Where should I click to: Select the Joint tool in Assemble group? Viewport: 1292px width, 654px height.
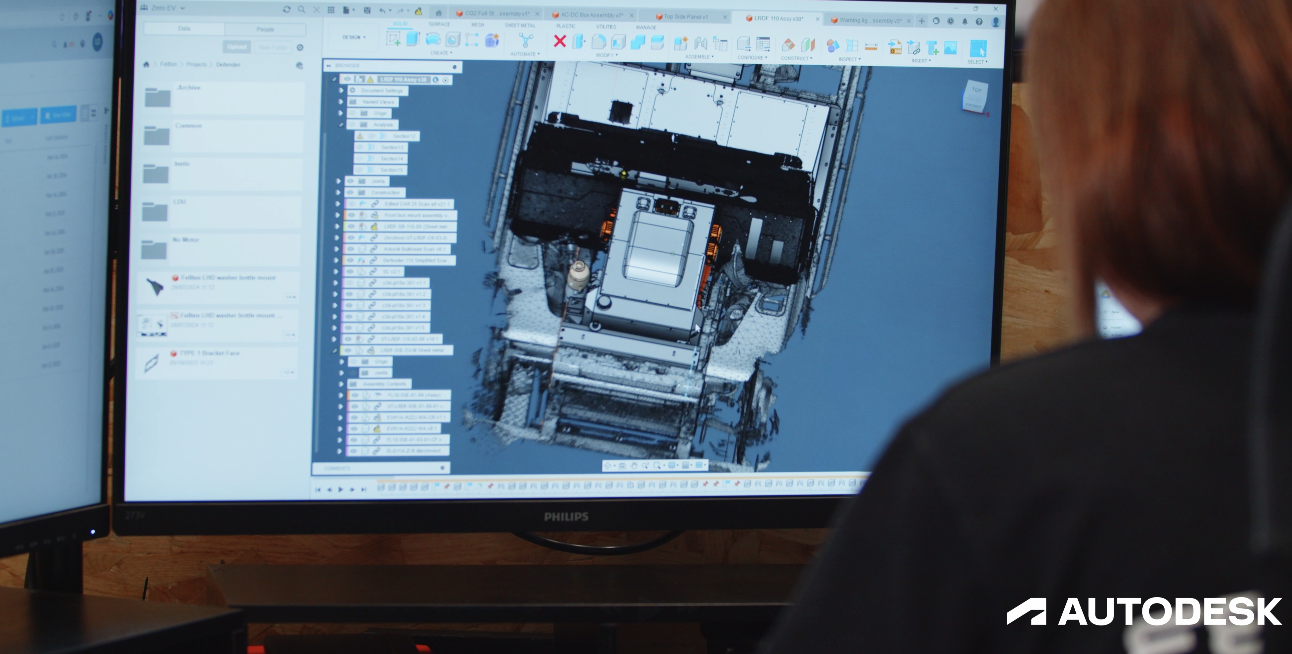tap(700, 43)
